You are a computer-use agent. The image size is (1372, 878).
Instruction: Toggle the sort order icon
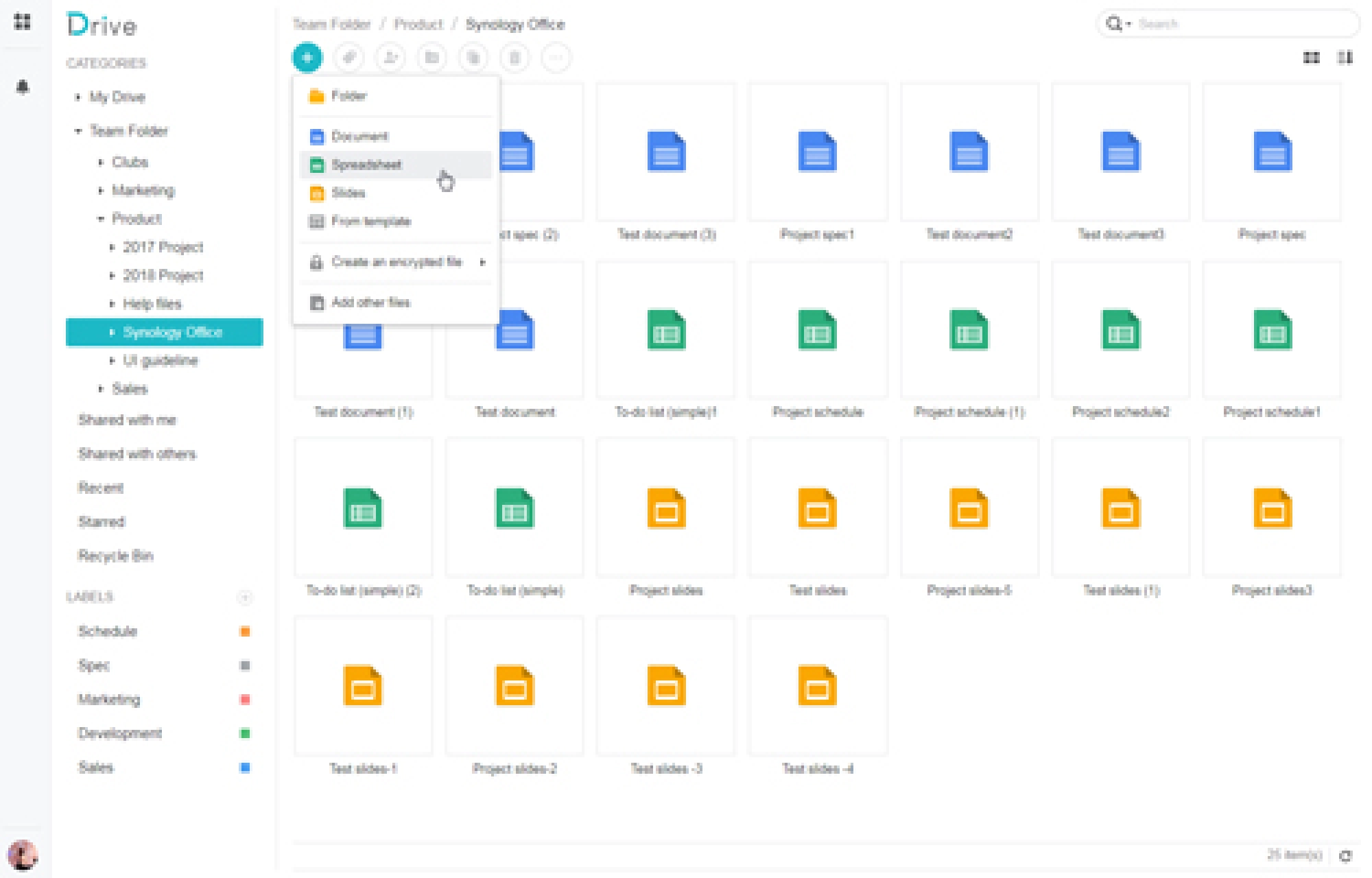point(1345,58)
